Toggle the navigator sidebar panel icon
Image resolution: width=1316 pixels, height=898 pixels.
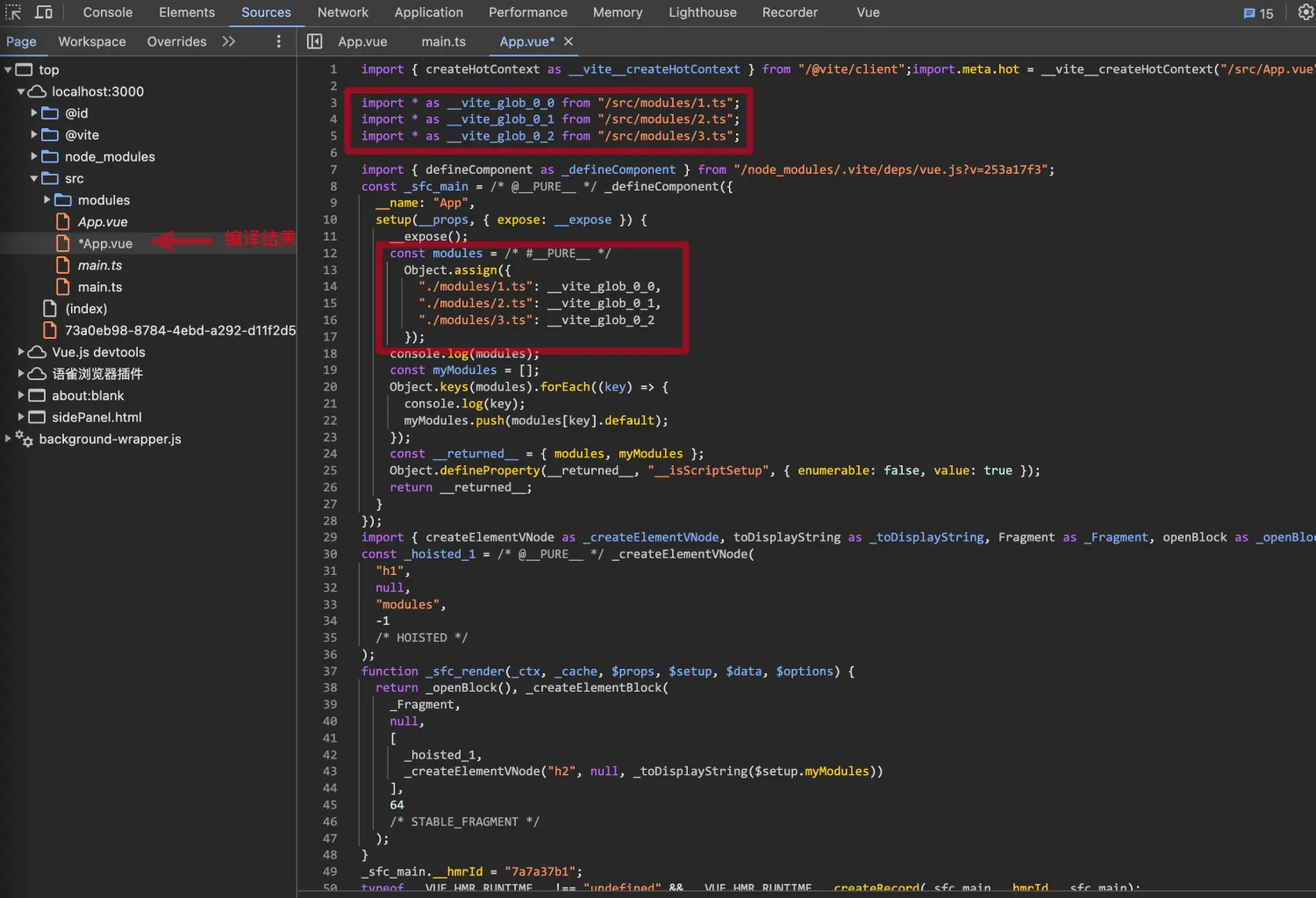pos(314,41)
